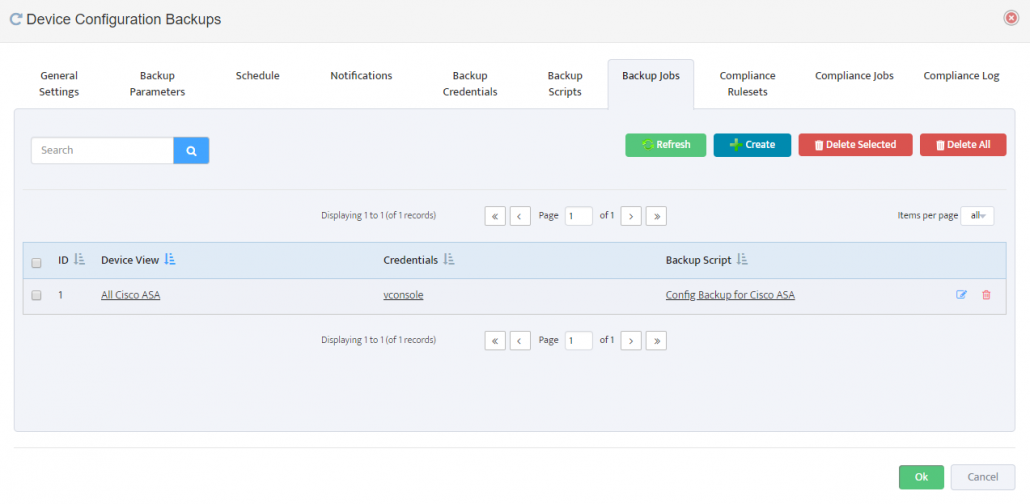Open the Items per page dropdown
The height and width of the screenshot is (504, 1030).
977,216
